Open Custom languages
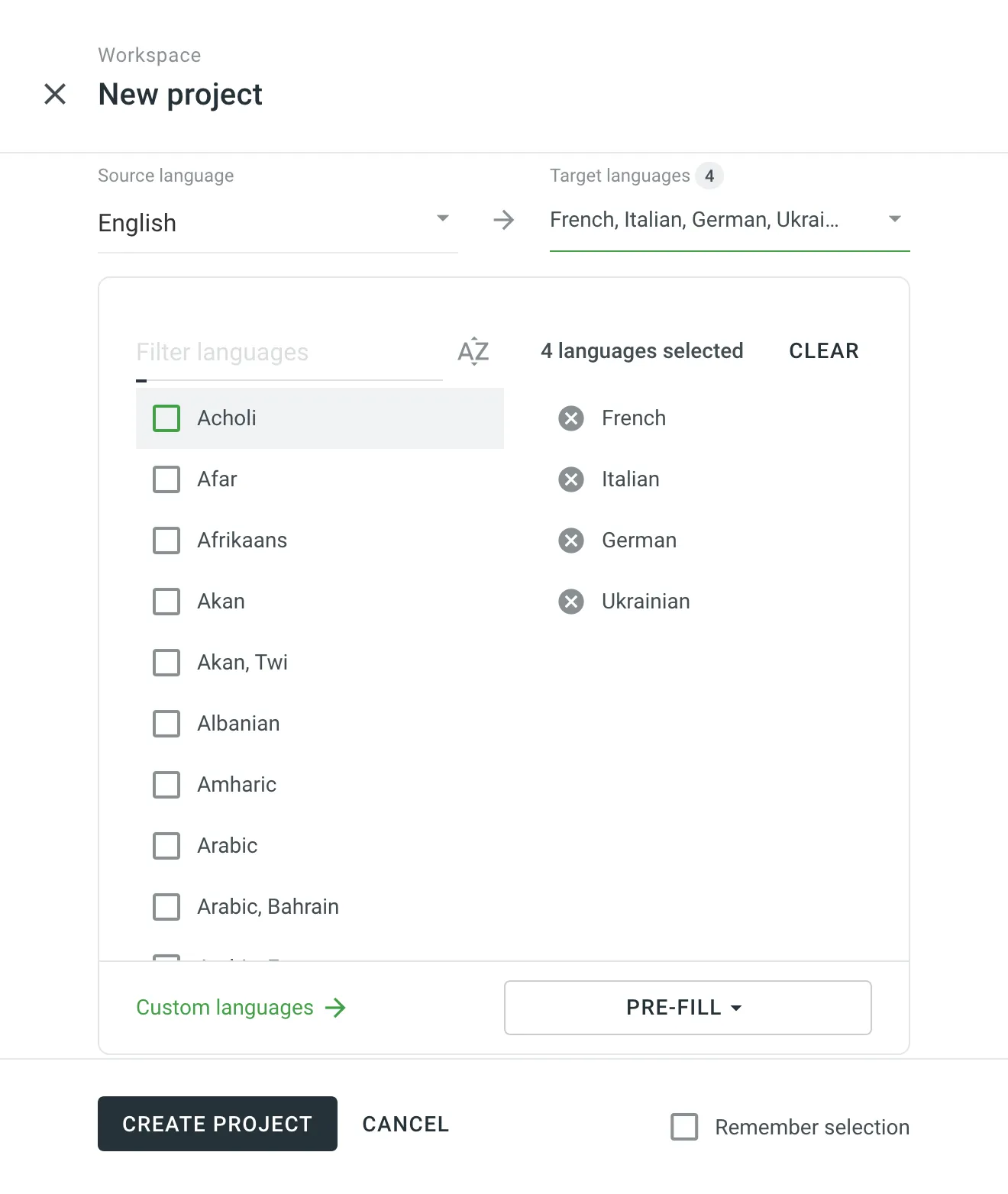 [x=223, y=1008]
